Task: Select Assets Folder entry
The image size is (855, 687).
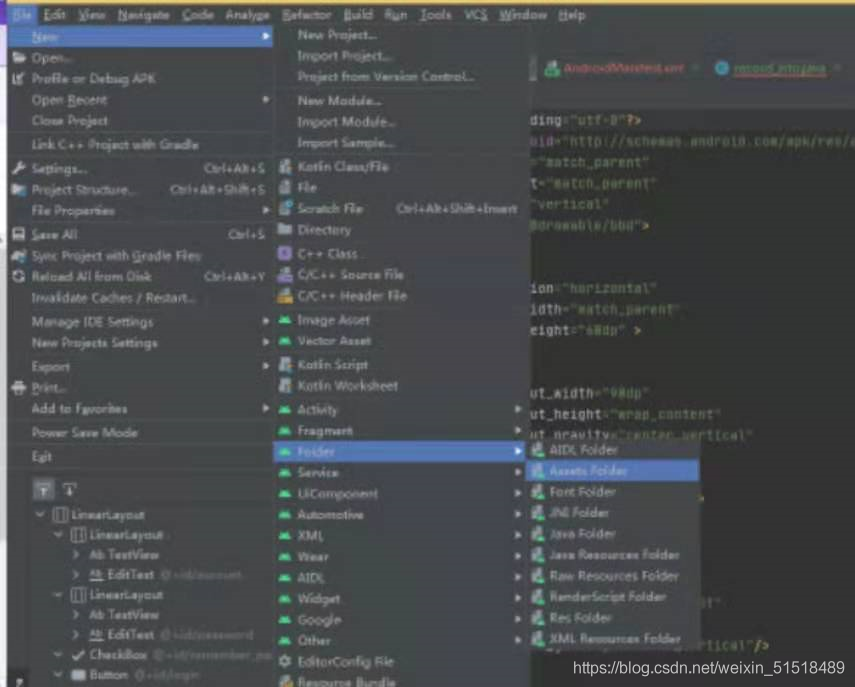Action: coord(612,471)
